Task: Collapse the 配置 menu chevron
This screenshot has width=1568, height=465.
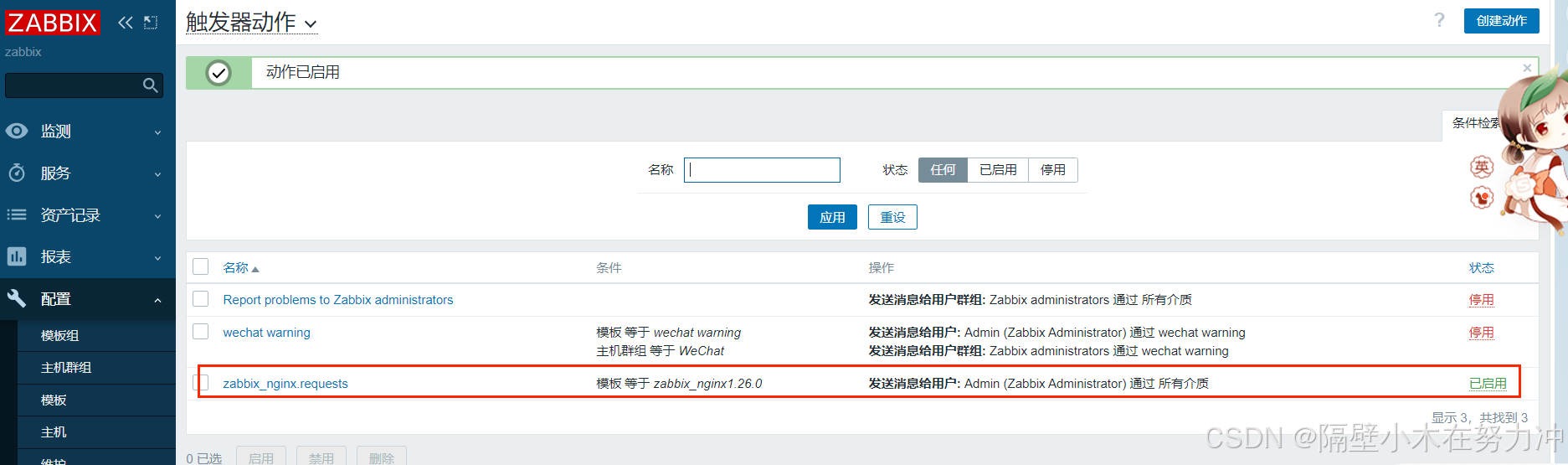Action: (157, 300)
